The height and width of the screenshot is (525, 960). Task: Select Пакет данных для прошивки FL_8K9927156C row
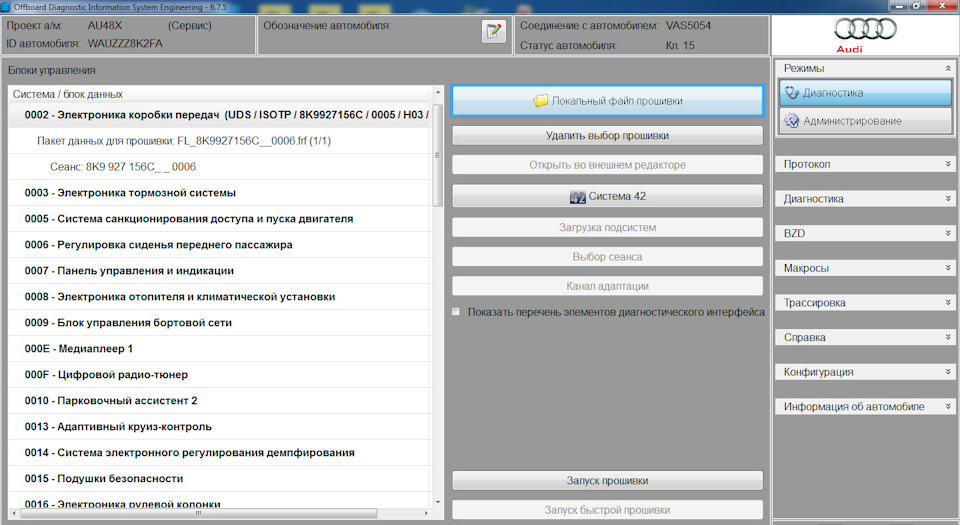(x=220, y=141)
